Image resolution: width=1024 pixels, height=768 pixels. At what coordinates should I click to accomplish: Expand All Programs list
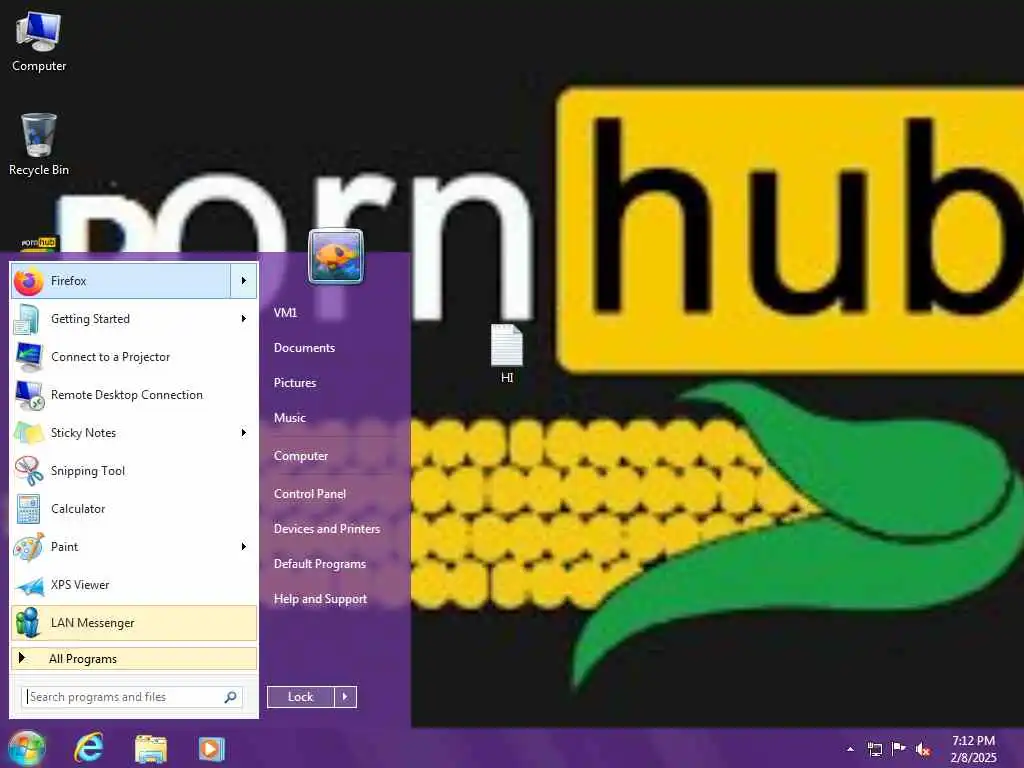134,658
